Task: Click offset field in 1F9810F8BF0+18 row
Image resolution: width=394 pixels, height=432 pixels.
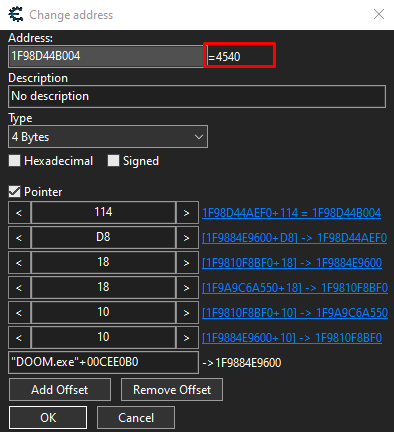Action: pyautogui.click(x=103, y=262)
